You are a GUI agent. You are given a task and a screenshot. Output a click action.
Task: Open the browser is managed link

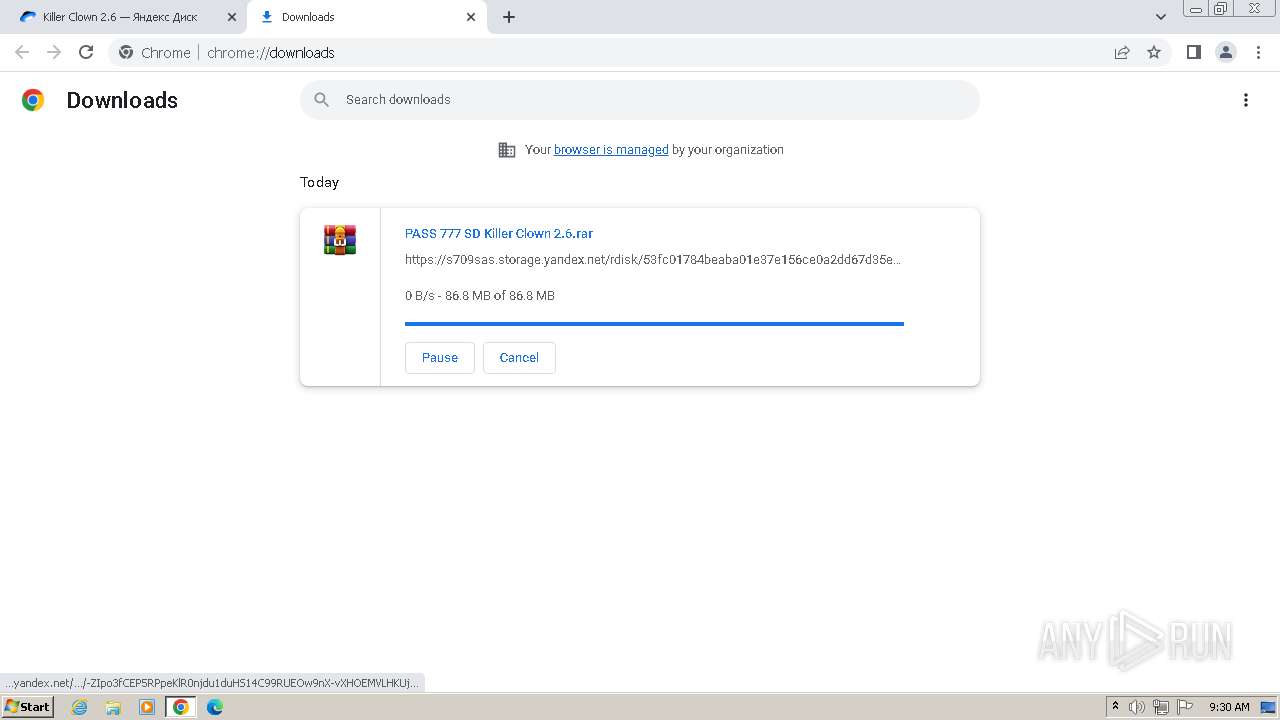coord(611,150)
